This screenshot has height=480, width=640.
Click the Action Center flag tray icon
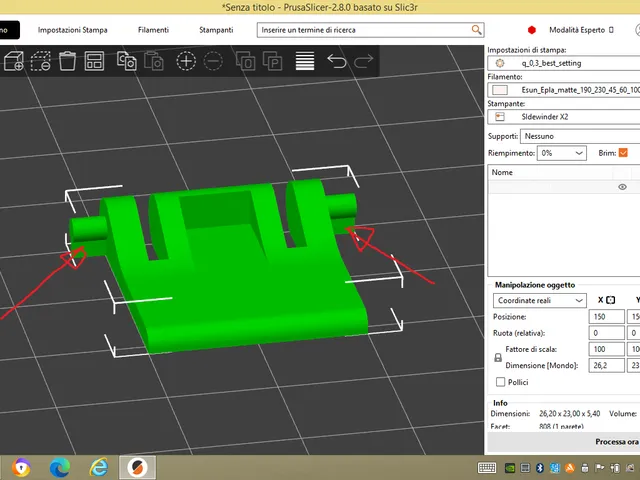[600, 468]
